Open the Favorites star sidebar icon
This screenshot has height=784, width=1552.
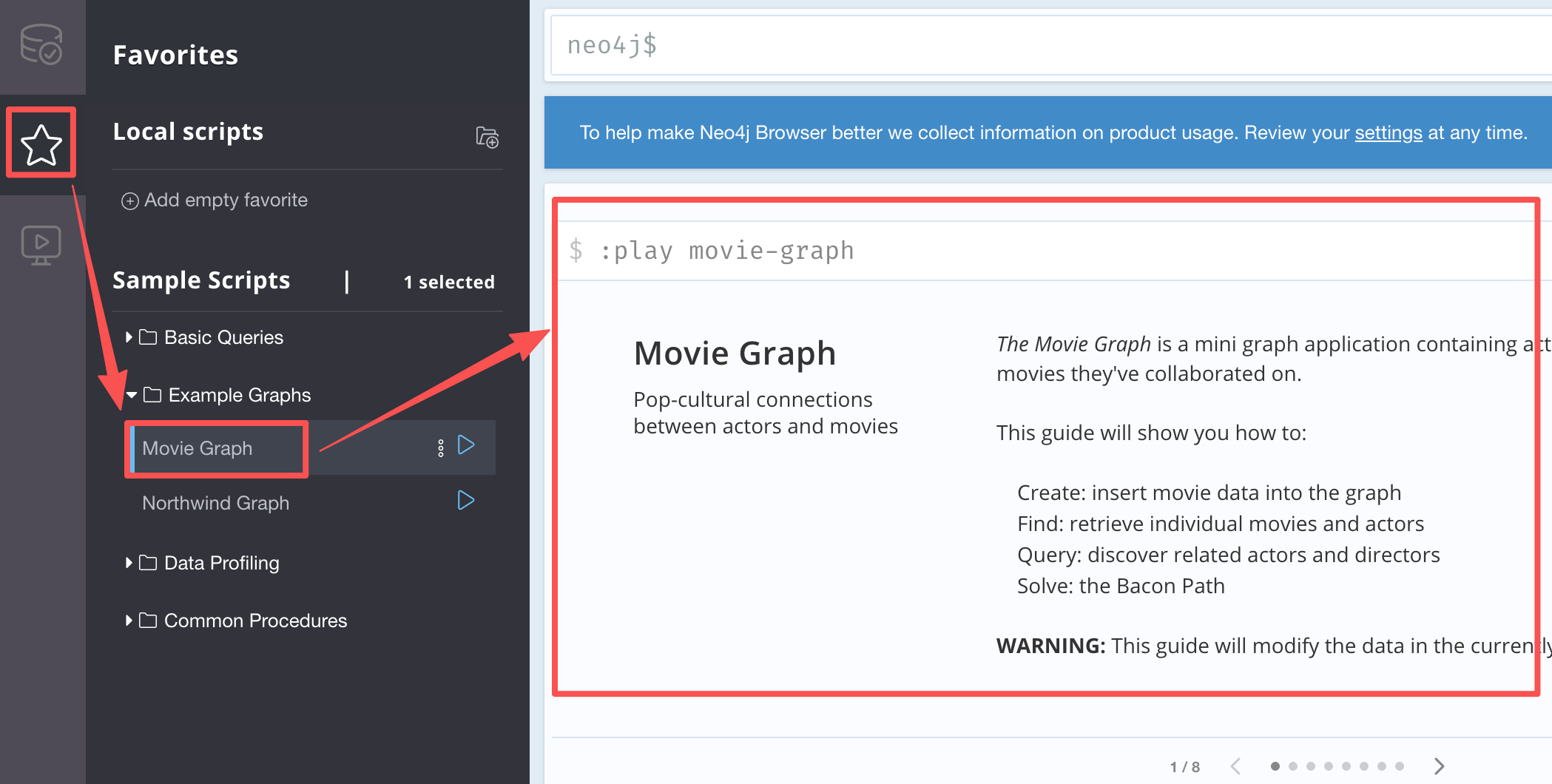41,143
